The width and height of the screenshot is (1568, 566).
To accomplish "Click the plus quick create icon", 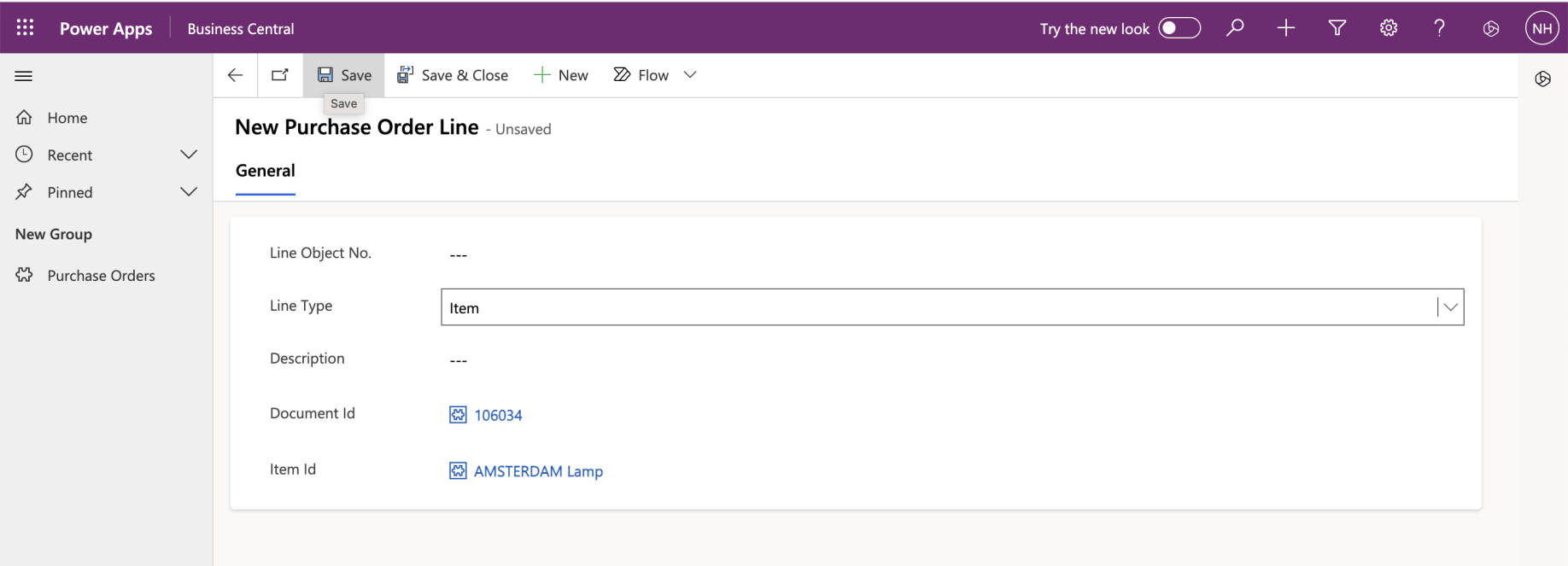I will tap(1285, 28).
